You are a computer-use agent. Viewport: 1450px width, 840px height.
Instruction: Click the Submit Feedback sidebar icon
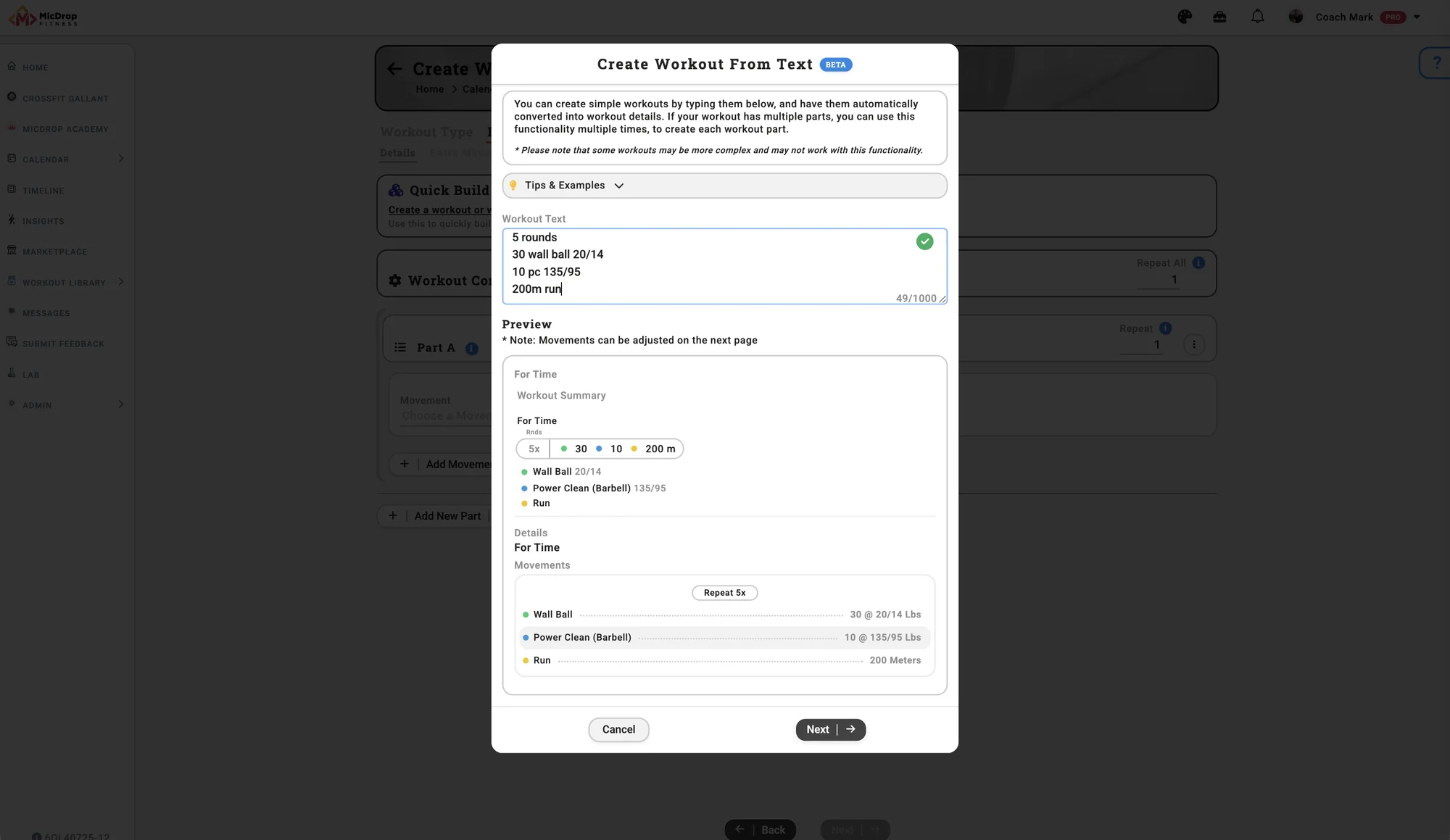click(x=12, y=342)
